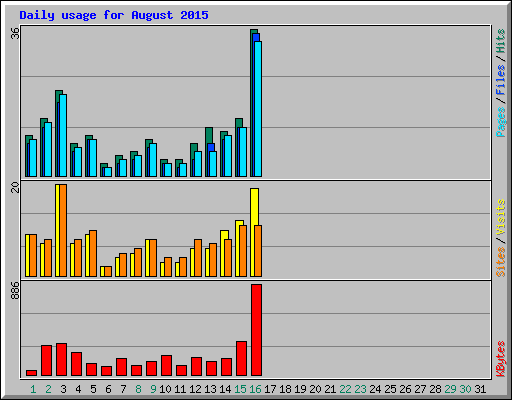Click the orange Sites bar for day 6
The height and width of the screenshot is (400, 512).
point(108,271)
